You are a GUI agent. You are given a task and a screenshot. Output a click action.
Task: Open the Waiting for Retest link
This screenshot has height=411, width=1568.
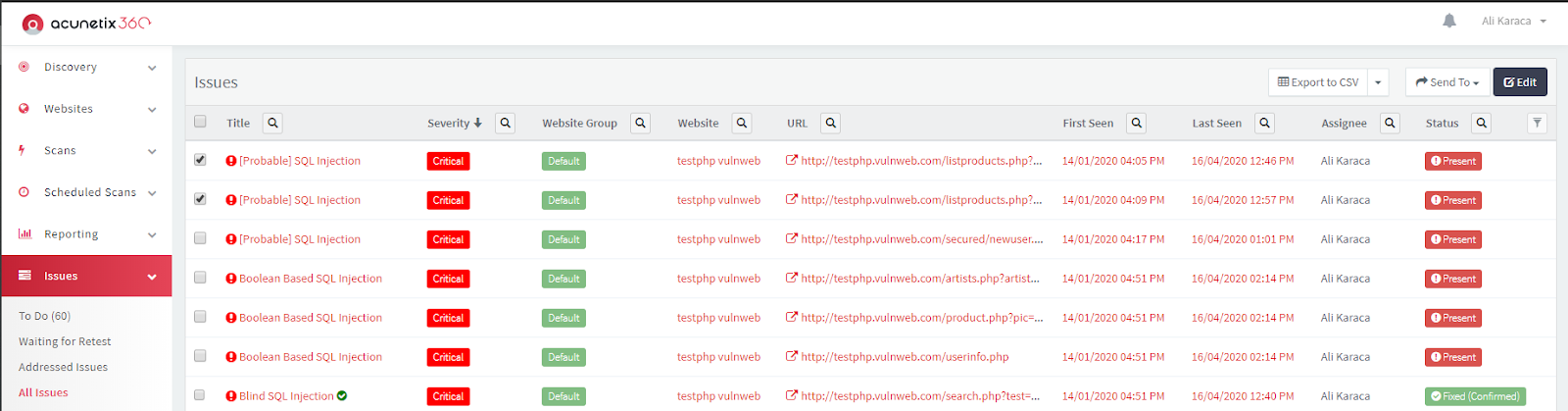point(65,341)
